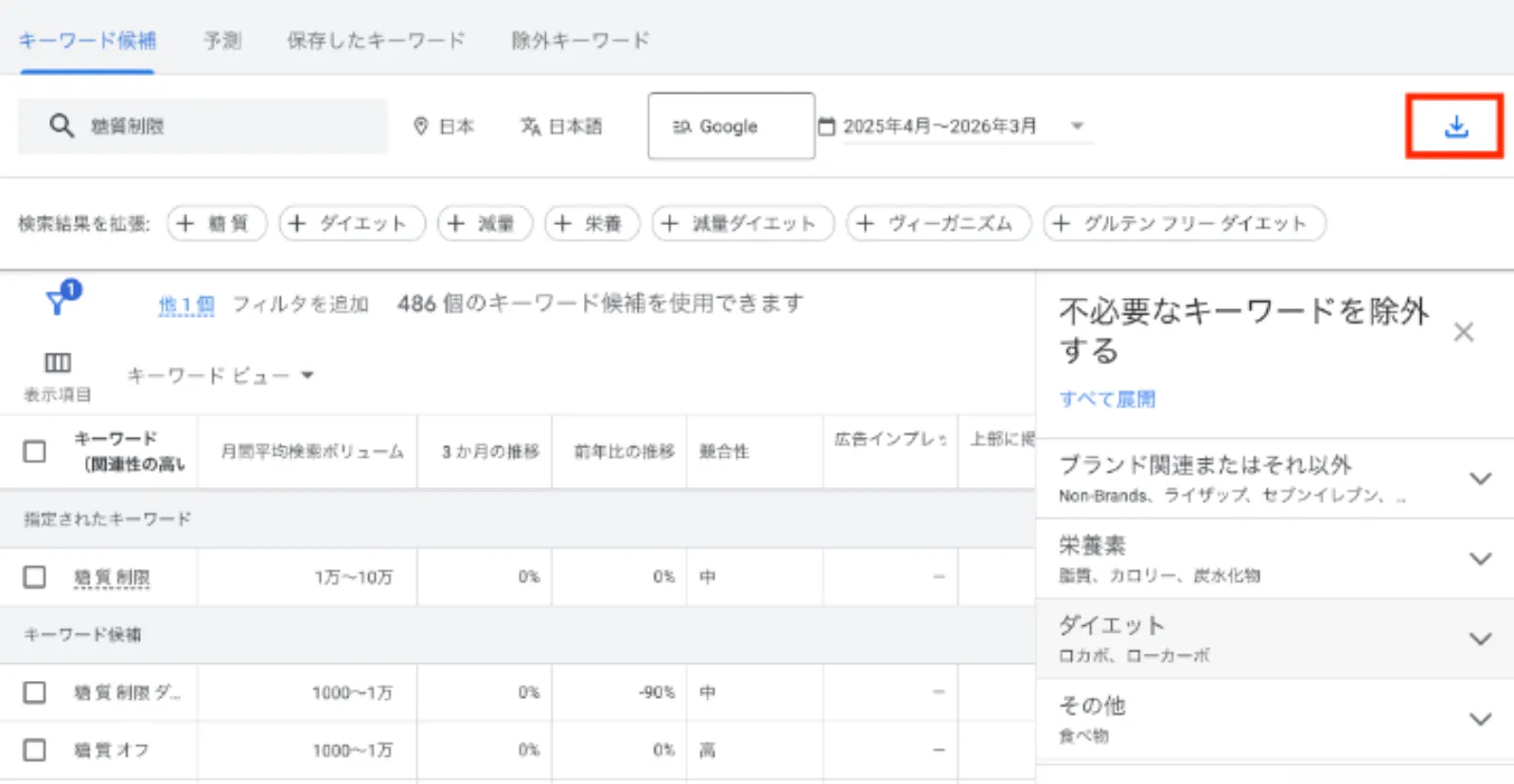The width and height of the screenshot is (1514, 784).
Task: Open the 保存したキーワード tab
Action: tap(376, 41)
